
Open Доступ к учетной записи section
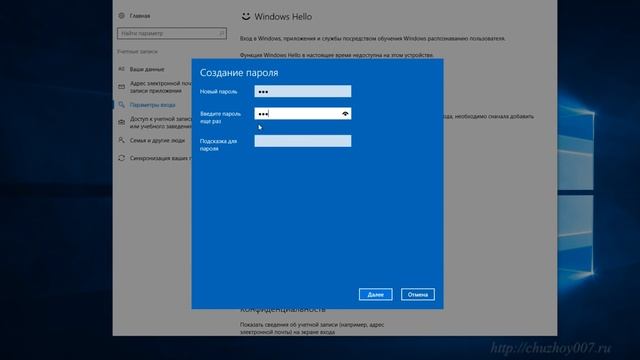click(160, 122)
